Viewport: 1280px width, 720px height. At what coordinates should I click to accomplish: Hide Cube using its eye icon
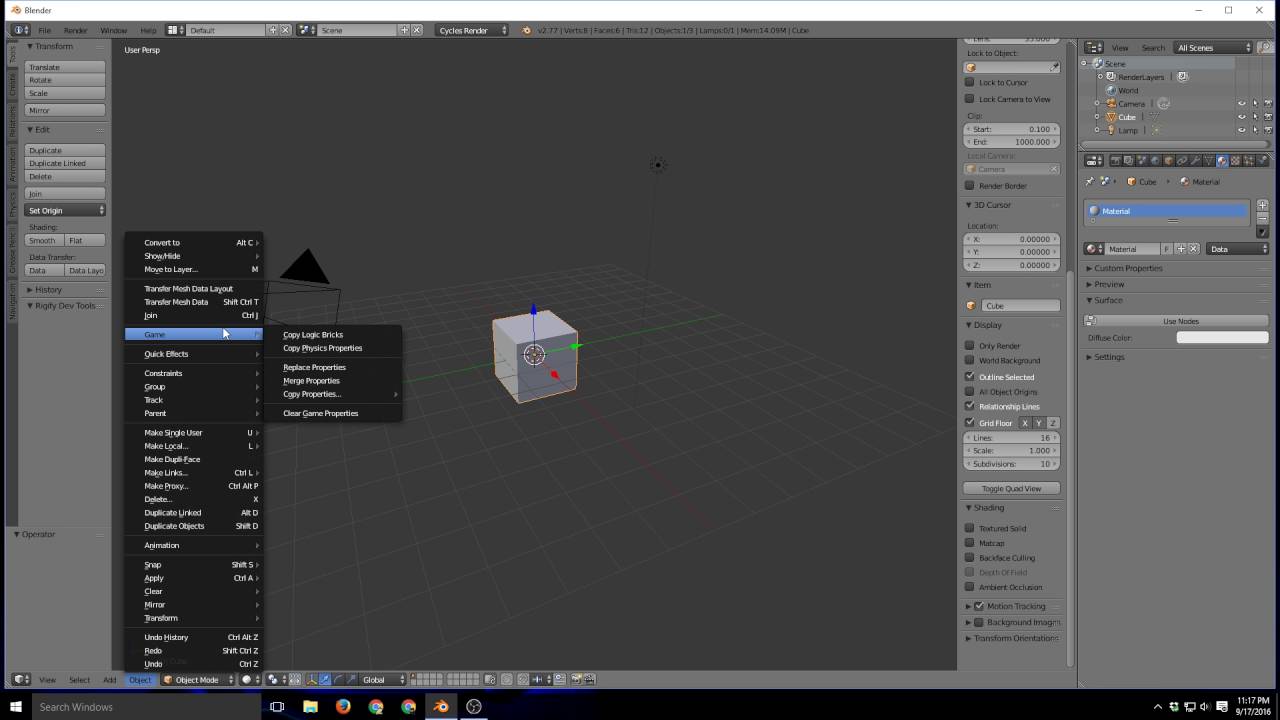(x=1242, y=117)
